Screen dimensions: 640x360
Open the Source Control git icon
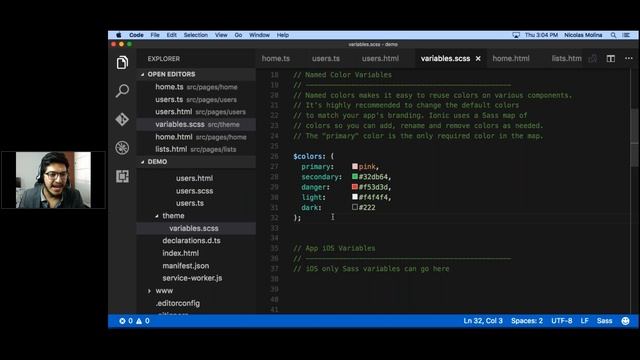pyautogui.click(x=122, y=119)
